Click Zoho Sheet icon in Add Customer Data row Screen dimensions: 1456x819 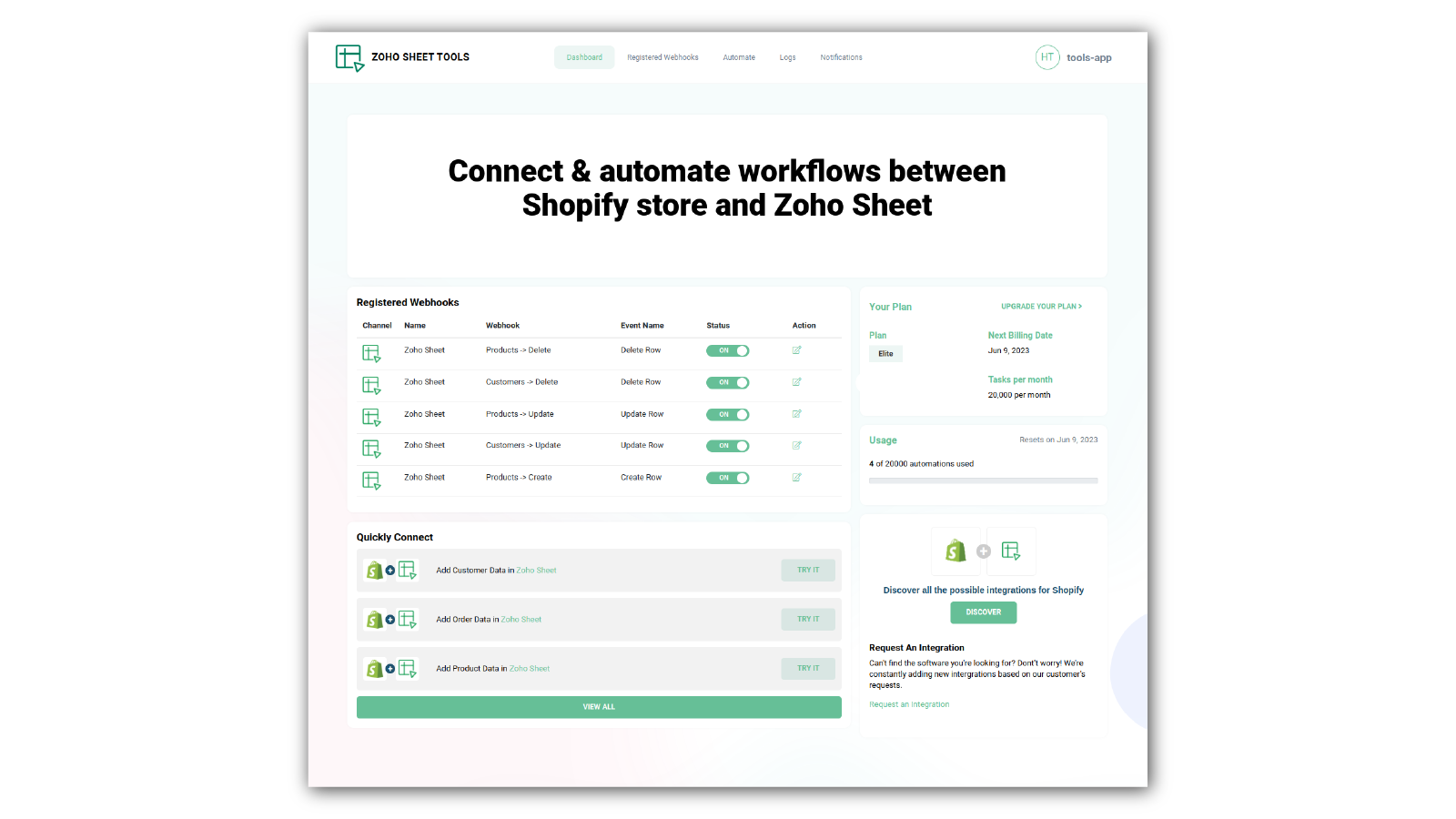[x=407, y=571]
